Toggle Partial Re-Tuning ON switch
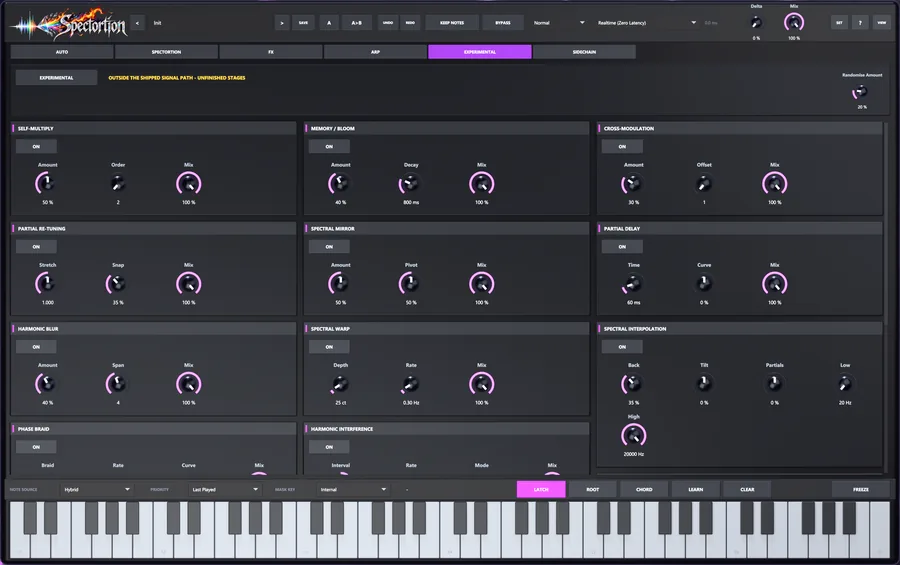 click(36, 247)
